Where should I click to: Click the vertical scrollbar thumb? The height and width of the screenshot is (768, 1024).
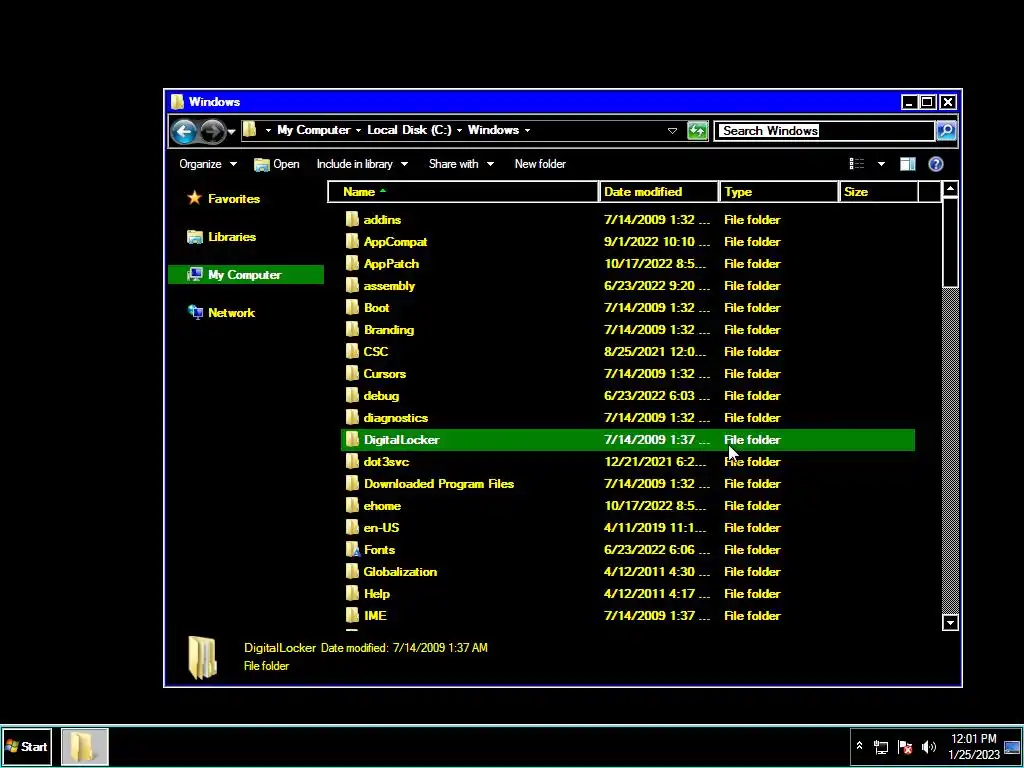950,242
